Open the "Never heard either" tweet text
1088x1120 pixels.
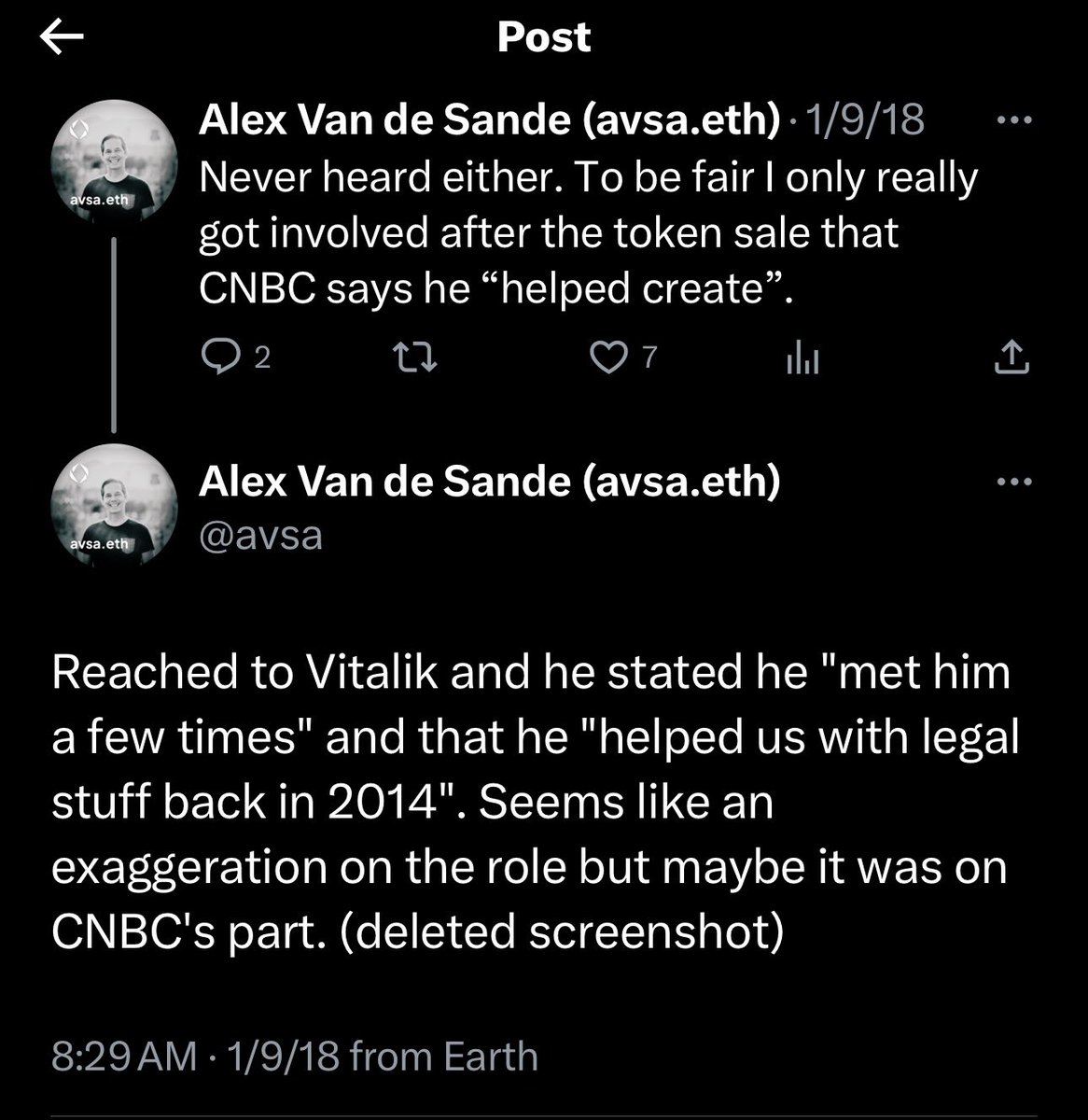tap(588, 233)
